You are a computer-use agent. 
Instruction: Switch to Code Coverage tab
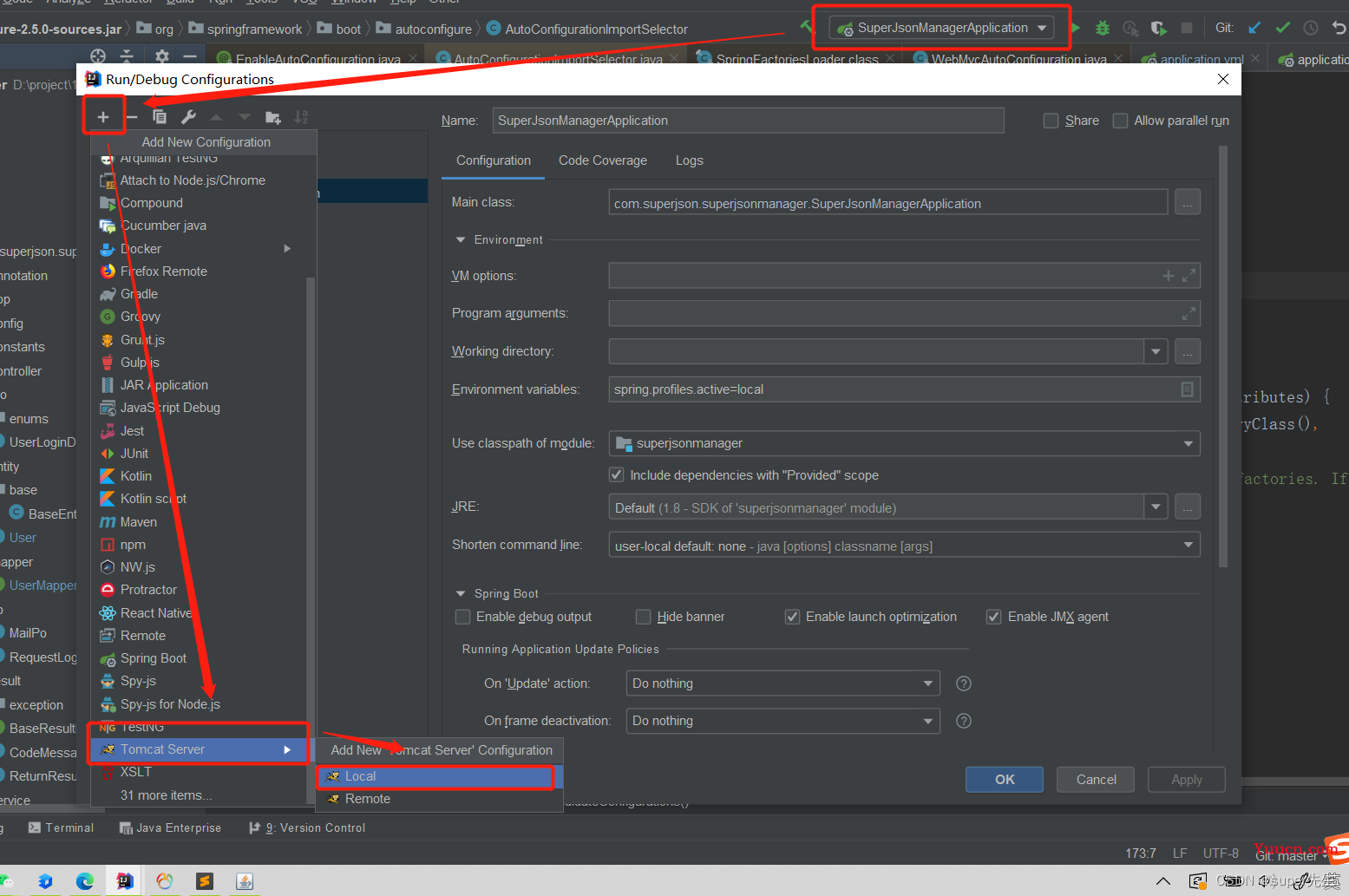coord(603,160)
